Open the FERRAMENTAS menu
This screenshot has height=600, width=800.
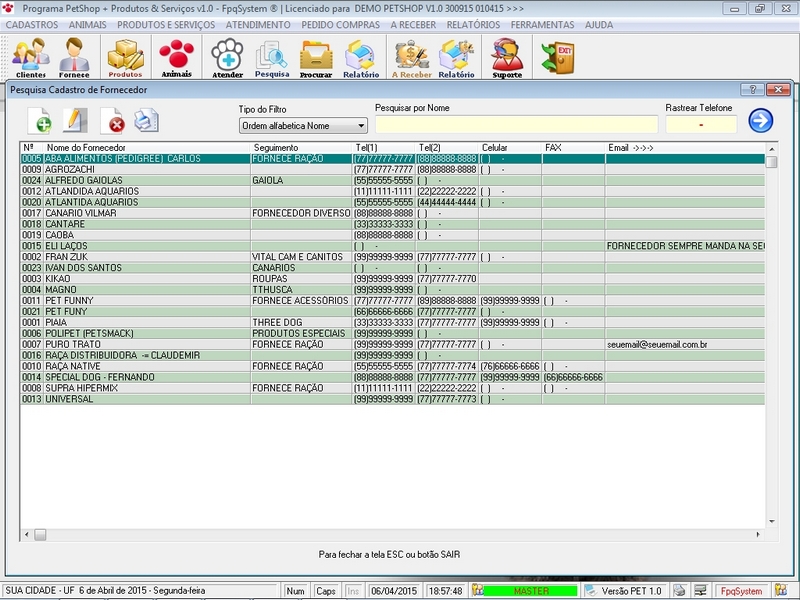pos(542,25)
